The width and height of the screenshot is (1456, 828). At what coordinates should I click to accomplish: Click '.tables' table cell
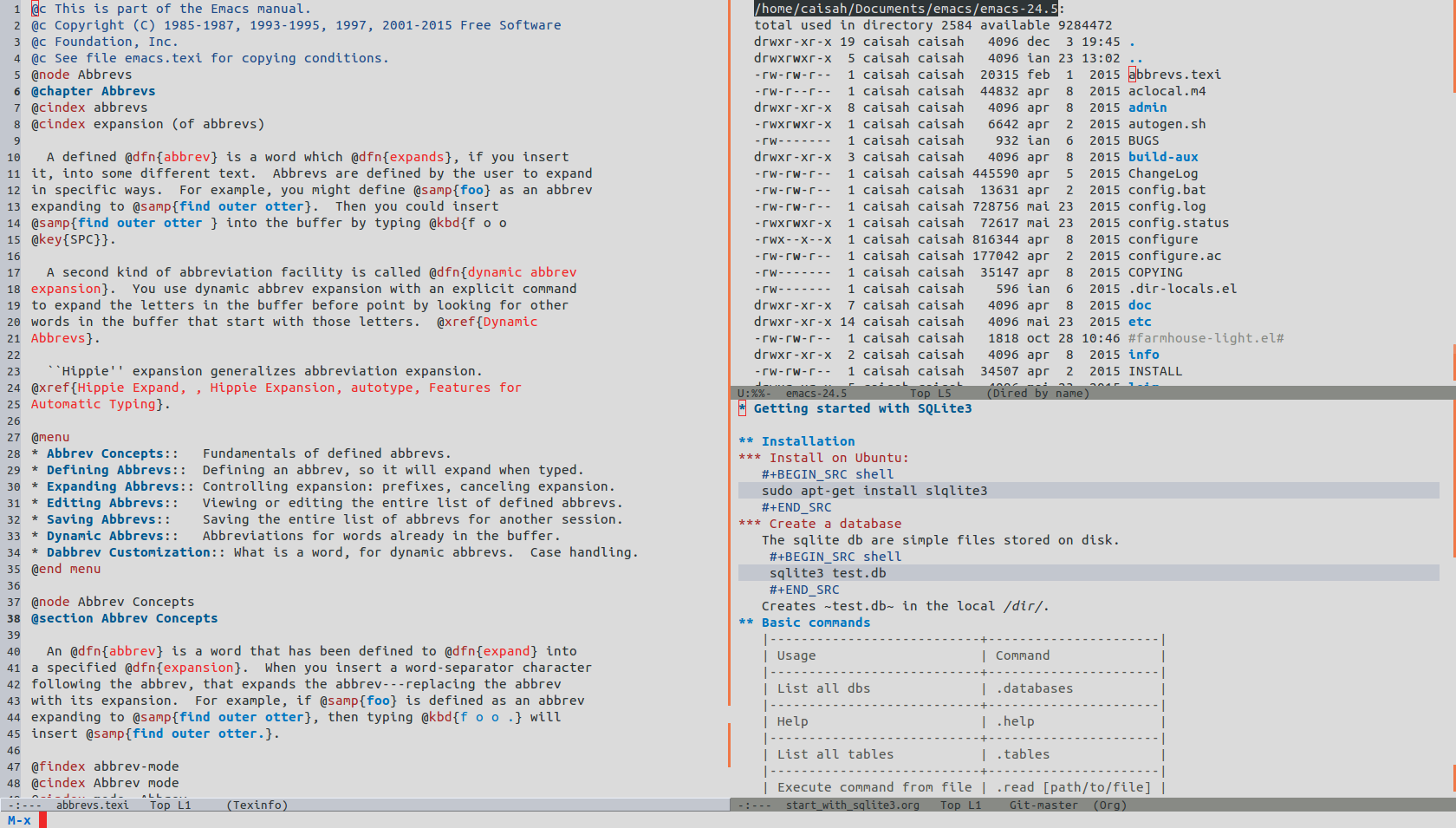pyautogui.click(x=1023, y=754)
